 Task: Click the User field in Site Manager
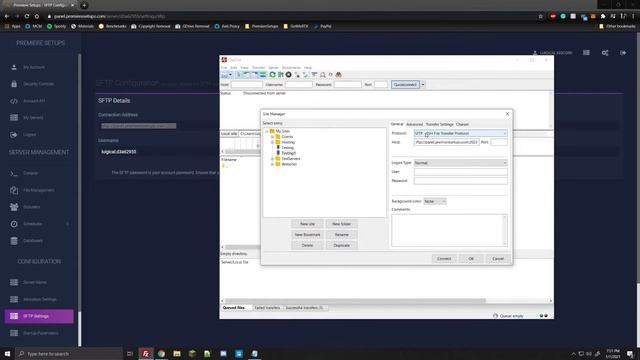(x=460, y=172)
